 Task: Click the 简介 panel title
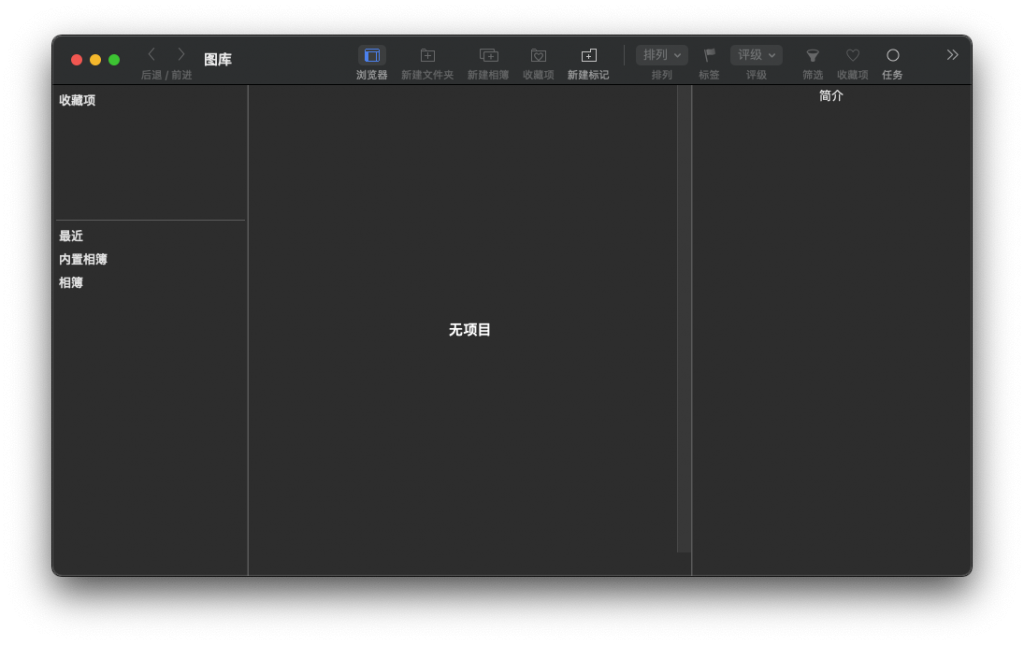(831, 96)
